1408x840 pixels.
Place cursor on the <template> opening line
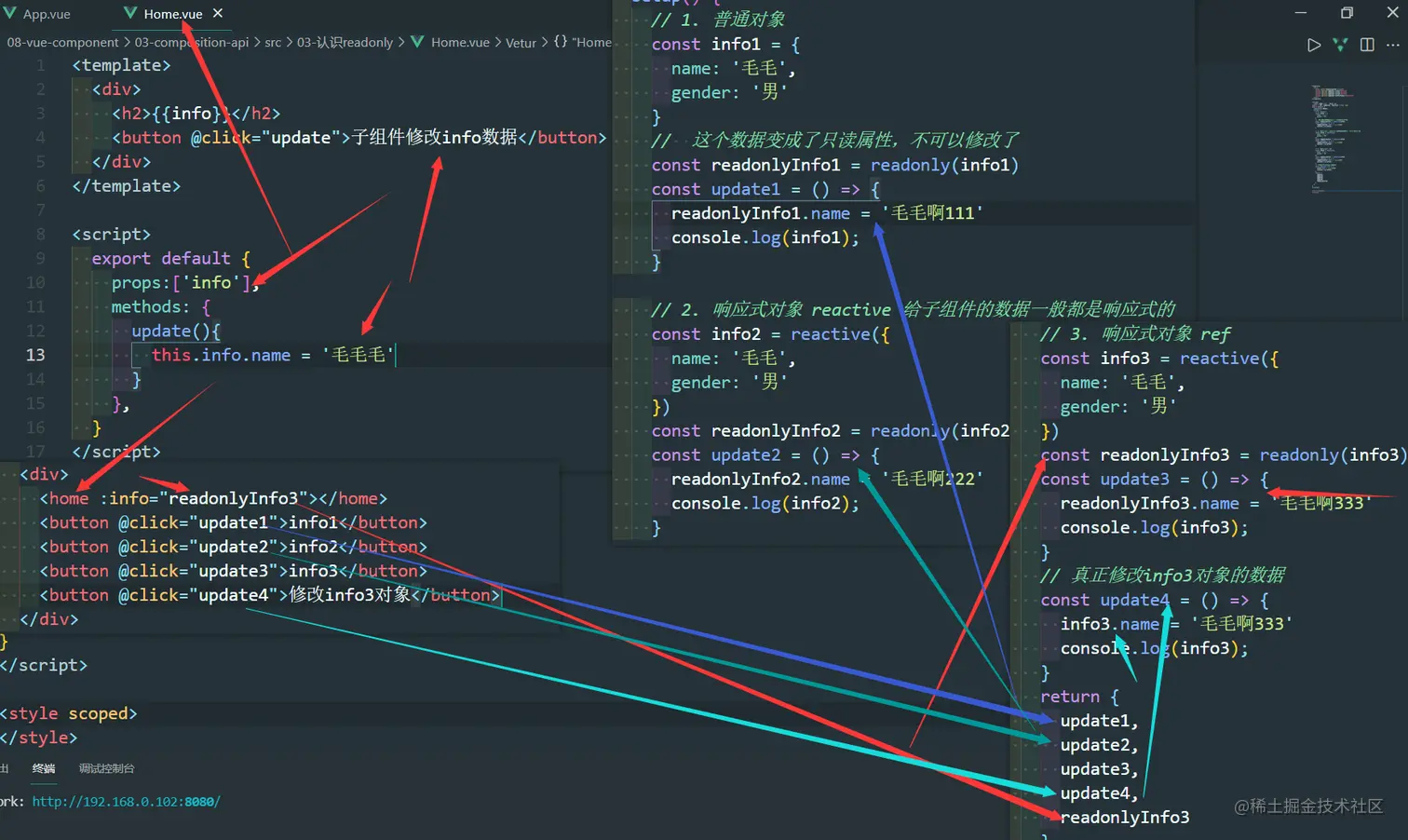[122, 65]
